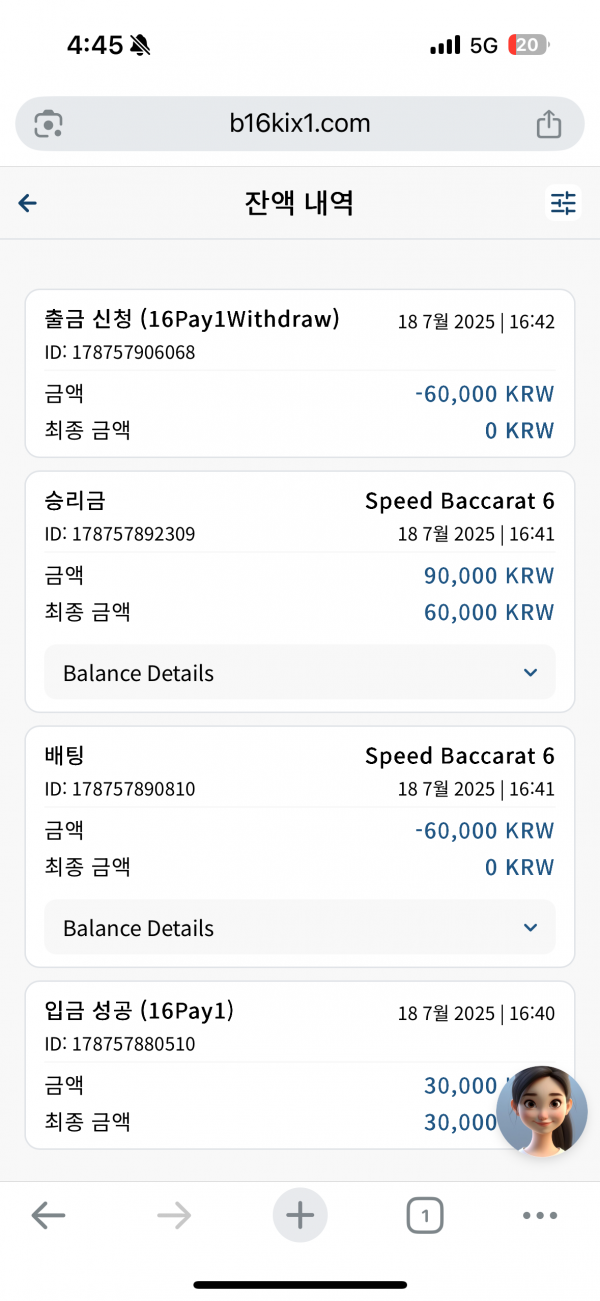The width and height of the screenshot is (600, 1301).
Task: Select the 입금 성공 (16Pay1) transaction card
Action: click(x=300, y=1065)
